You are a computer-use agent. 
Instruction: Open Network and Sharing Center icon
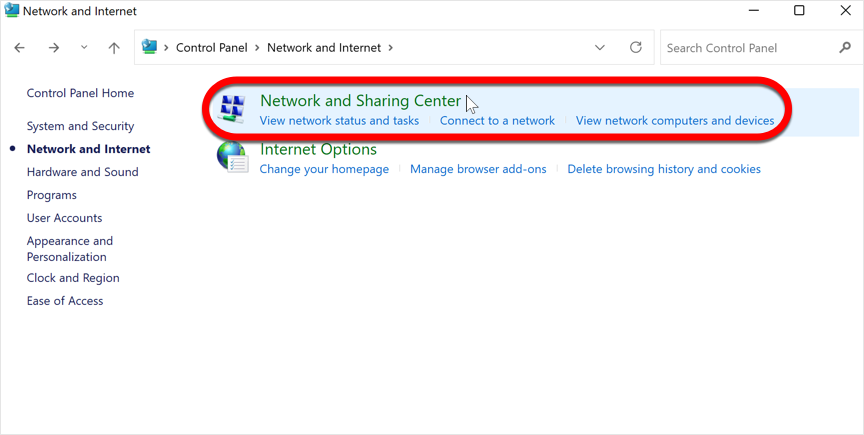pos(231,109)
